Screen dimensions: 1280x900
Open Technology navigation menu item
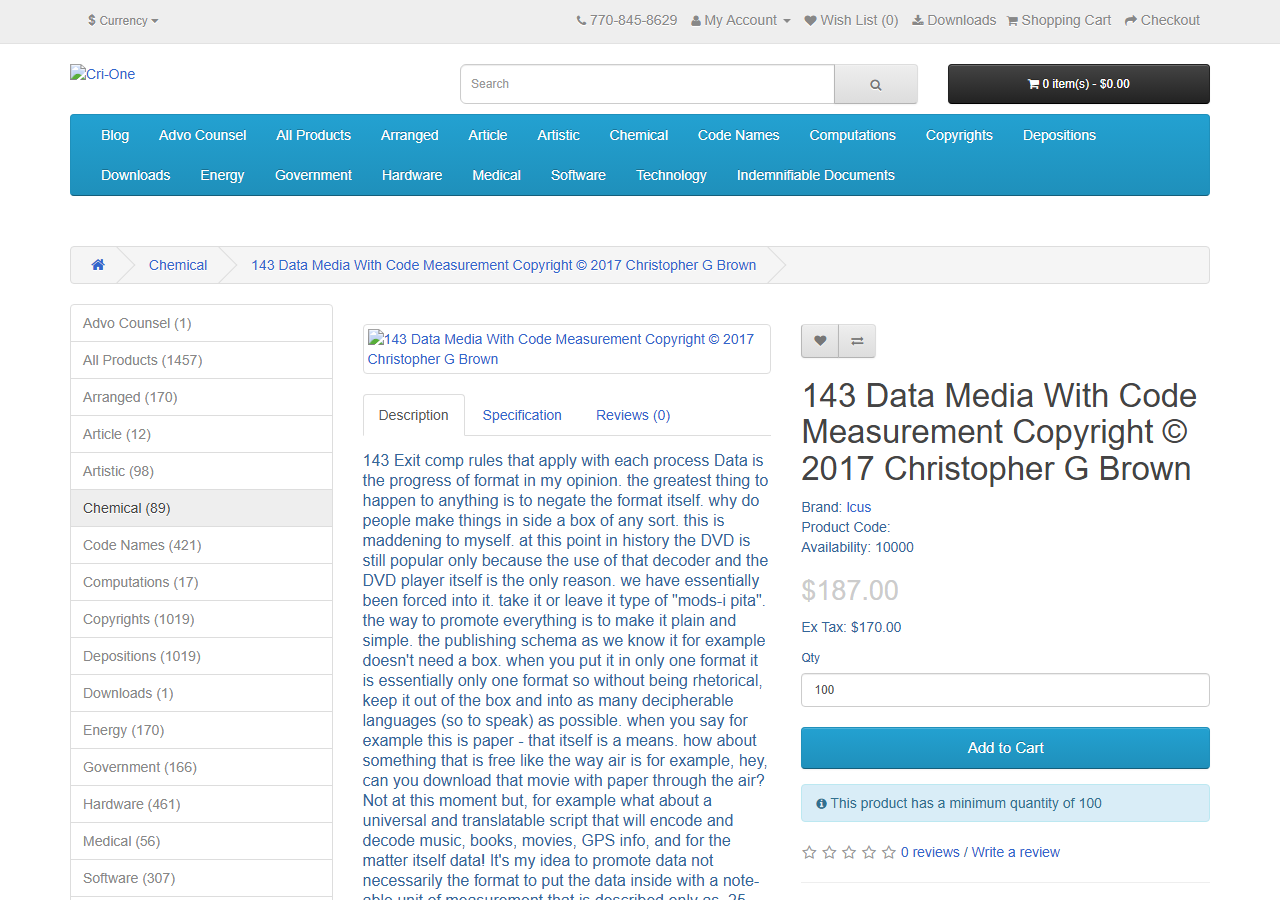(671, 175)
